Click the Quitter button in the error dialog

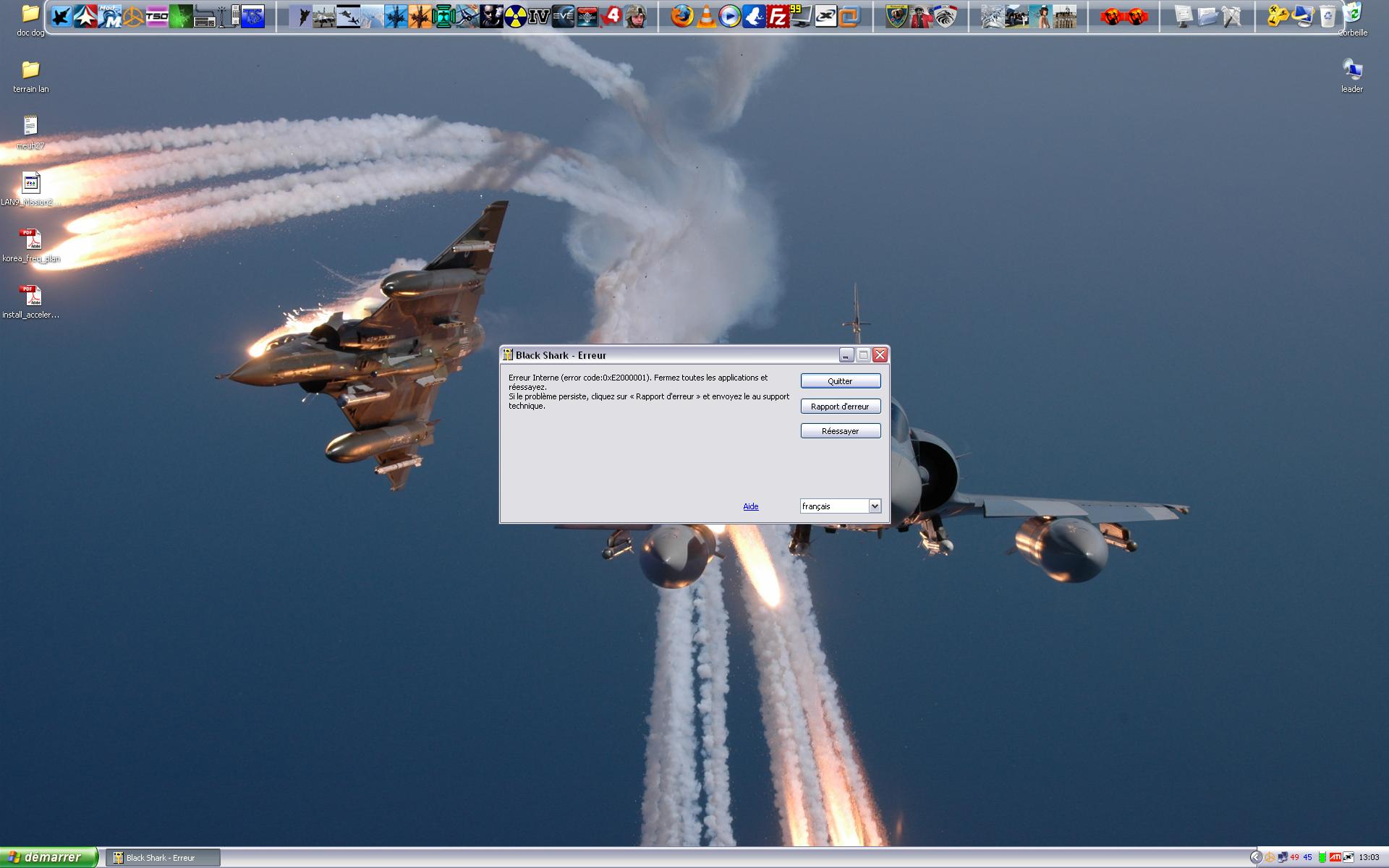(840, 381)
